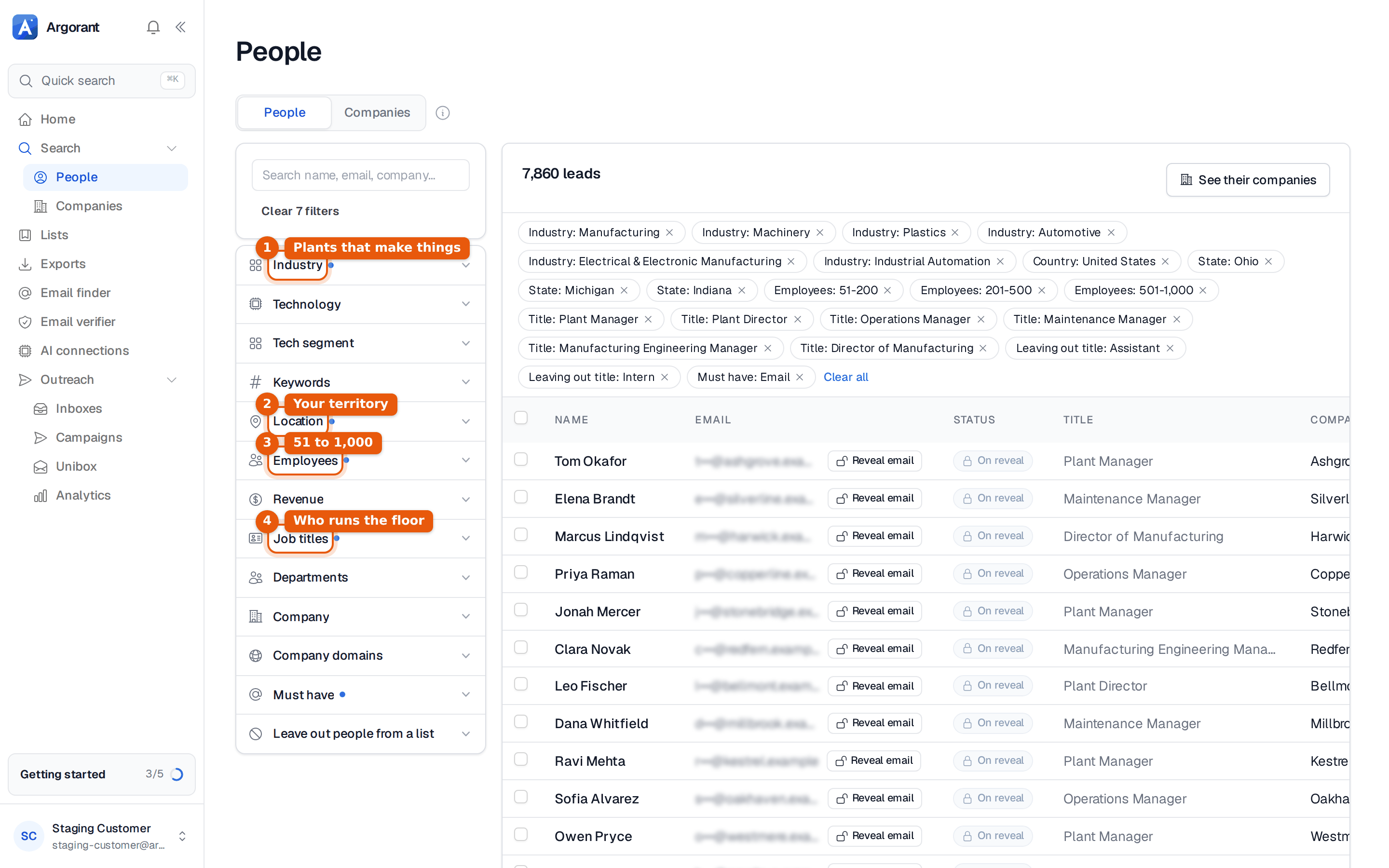
Task: Select the People tab
Action: tap(285, 112)
